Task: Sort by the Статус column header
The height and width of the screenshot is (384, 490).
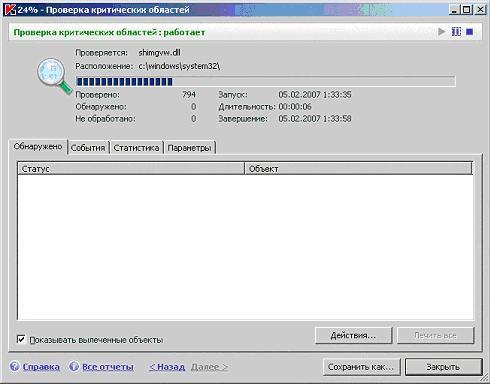Action: (131, 169)
